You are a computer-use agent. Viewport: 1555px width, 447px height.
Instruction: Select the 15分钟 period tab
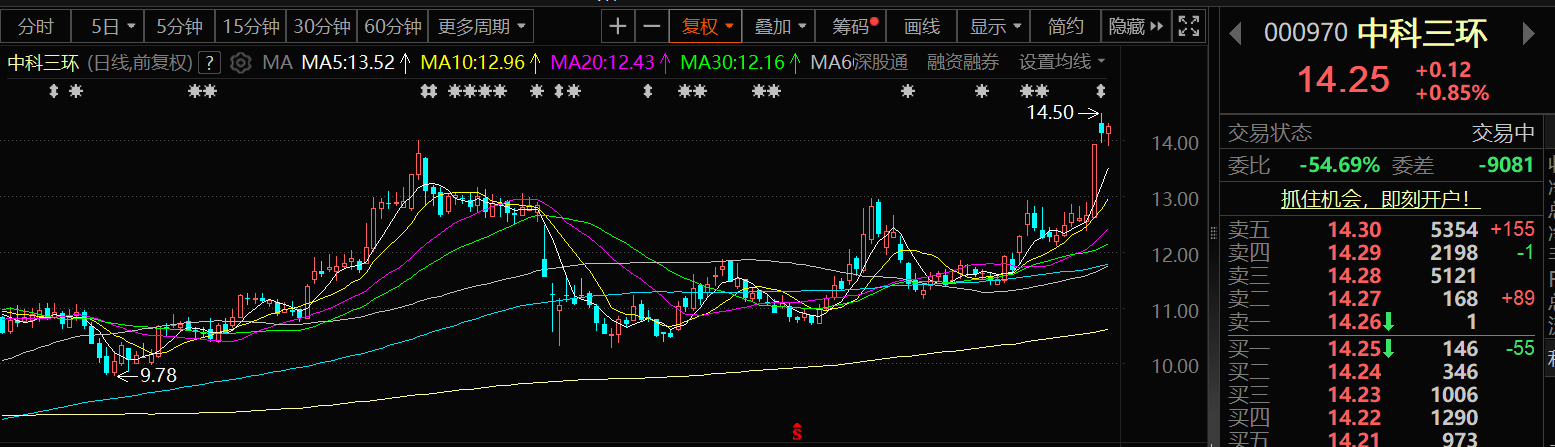click(251, 26)
